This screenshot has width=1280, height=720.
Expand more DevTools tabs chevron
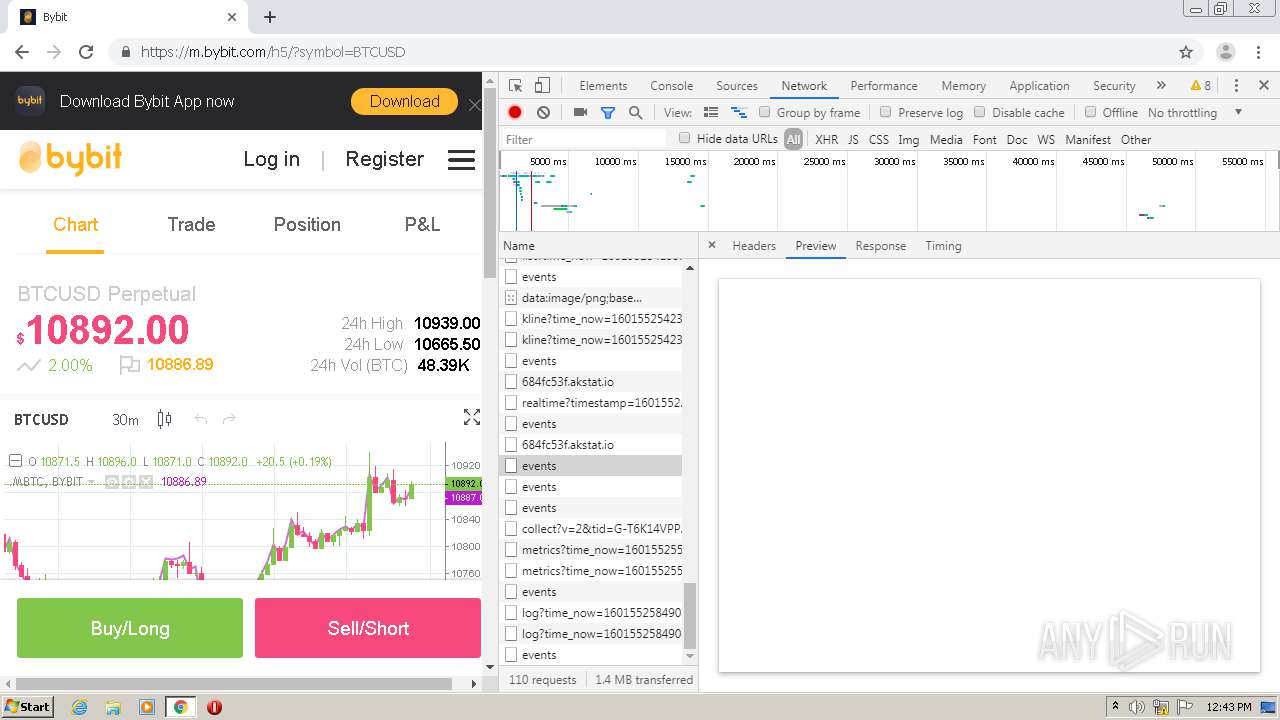pyautogui.click(x=1161, y=86)
